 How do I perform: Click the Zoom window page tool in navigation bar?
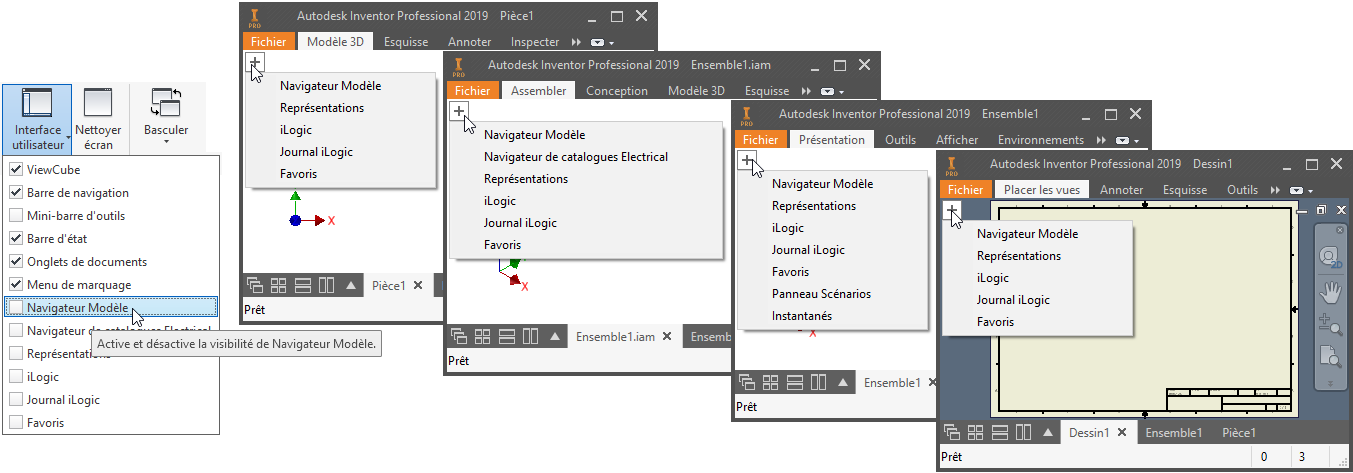point(1330,355)
